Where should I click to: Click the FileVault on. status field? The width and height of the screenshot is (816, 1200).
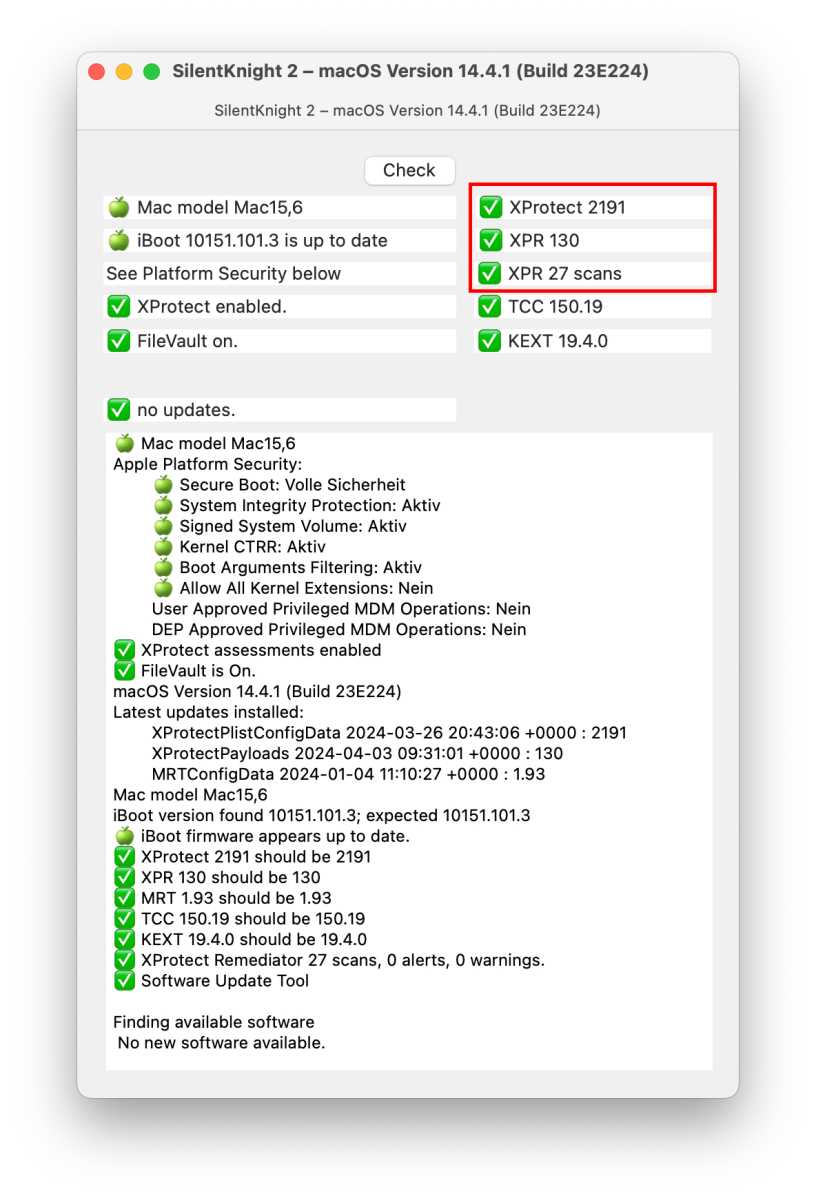280,341
